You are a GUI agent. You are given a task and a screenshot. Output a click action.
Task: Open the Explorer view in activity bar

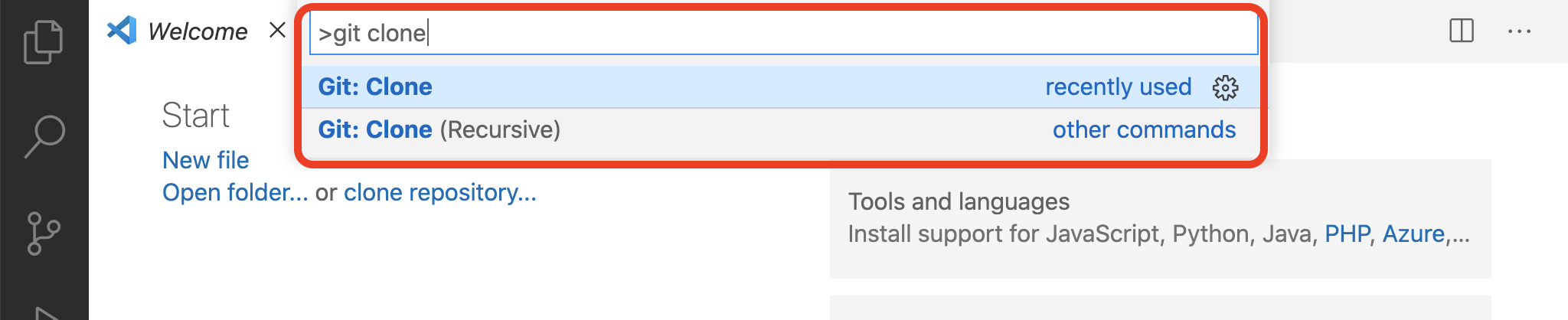click(44, 42)
